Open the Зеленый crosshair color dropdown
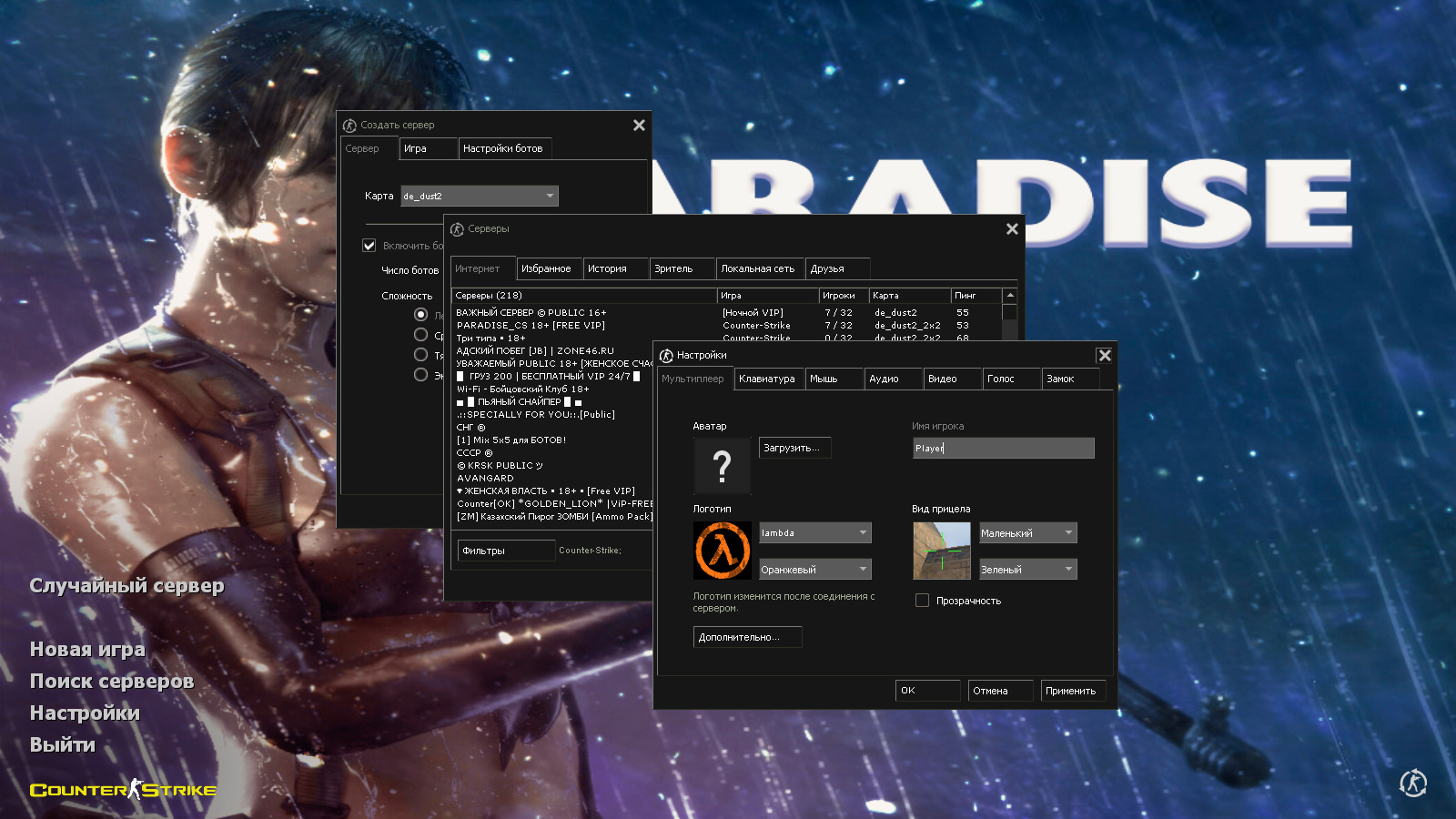This screenshot has height=819, width=1456. tap(1027, 570)
